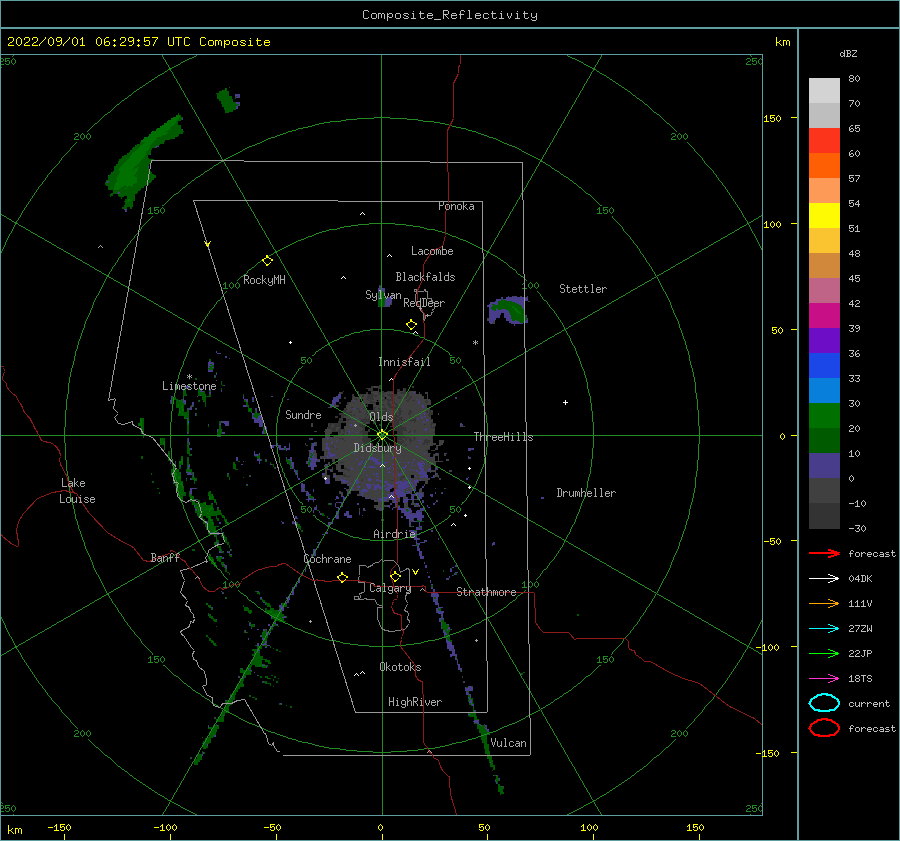Click the 39 dBZ magenta color swatch

pos(824,315)
